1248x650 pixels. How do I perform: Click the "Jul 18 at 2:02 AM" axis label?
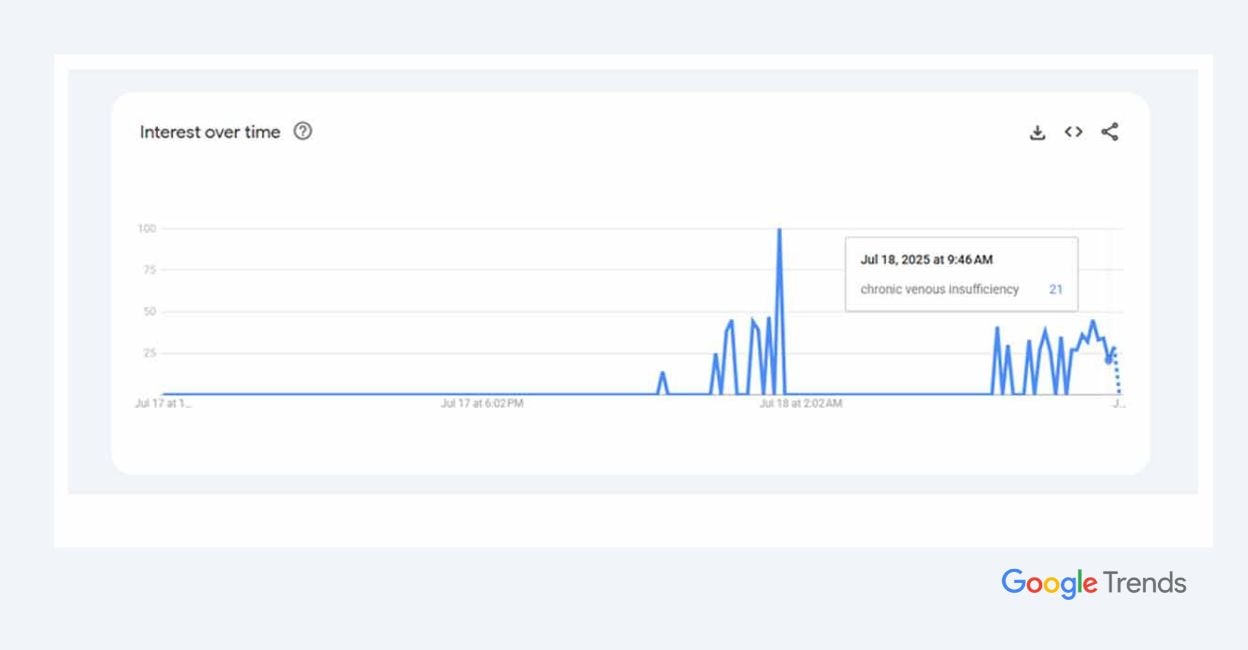pyautogui.click(x=800, y=404)
